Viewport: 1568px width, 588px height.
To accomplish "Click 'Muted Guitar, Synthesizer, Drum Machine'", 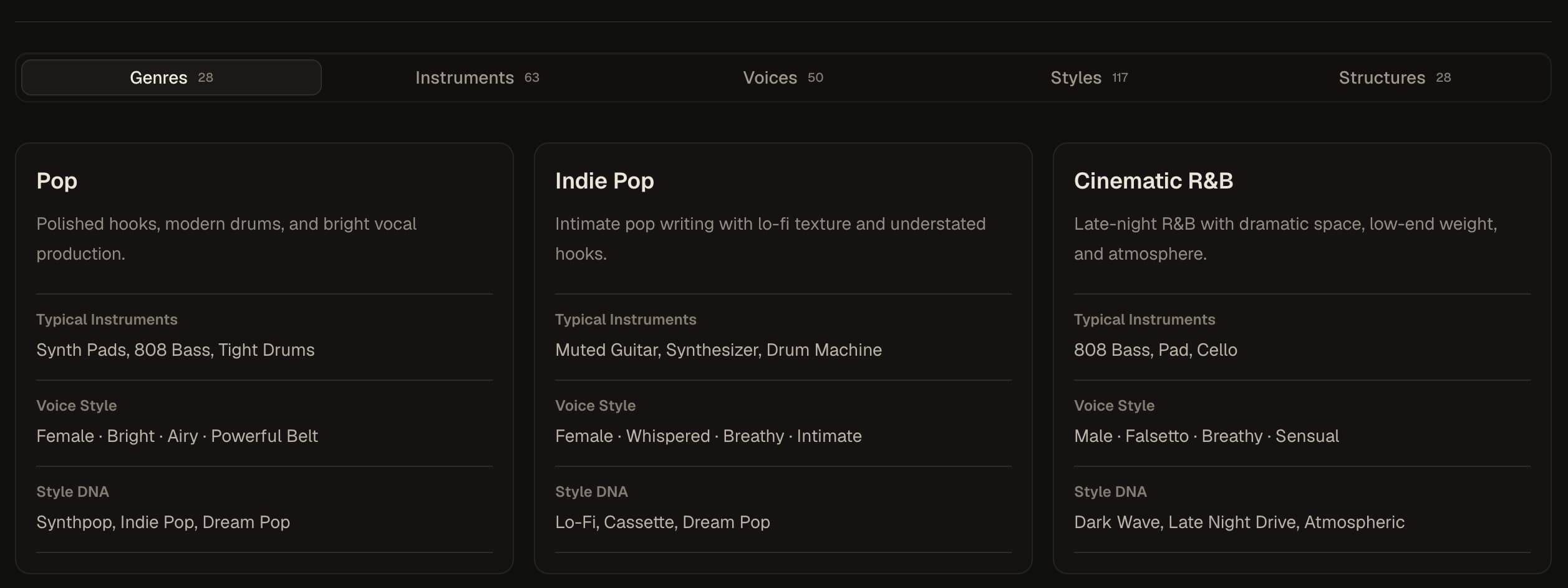I will 719,350.
